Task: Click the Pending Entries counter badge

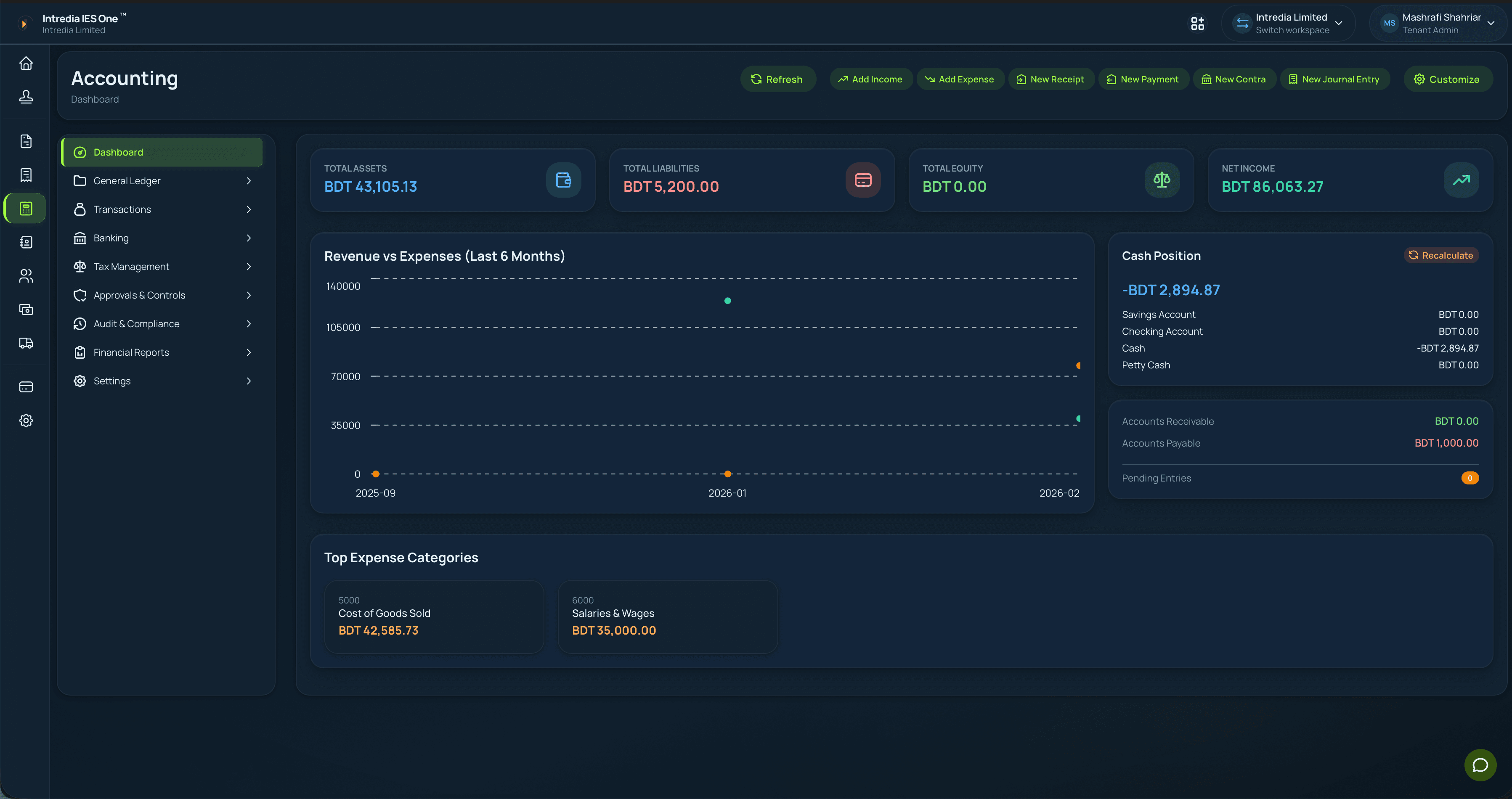Action: tap(1470, 478)
